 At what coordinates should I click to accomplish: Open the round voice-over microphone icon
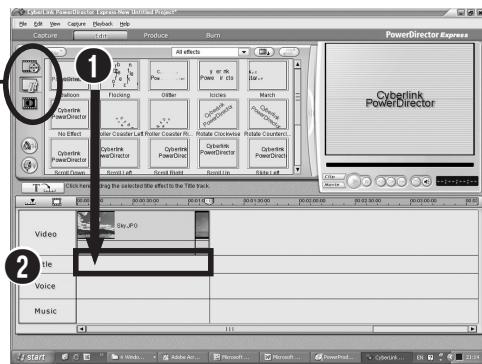(x=30, y=165)
